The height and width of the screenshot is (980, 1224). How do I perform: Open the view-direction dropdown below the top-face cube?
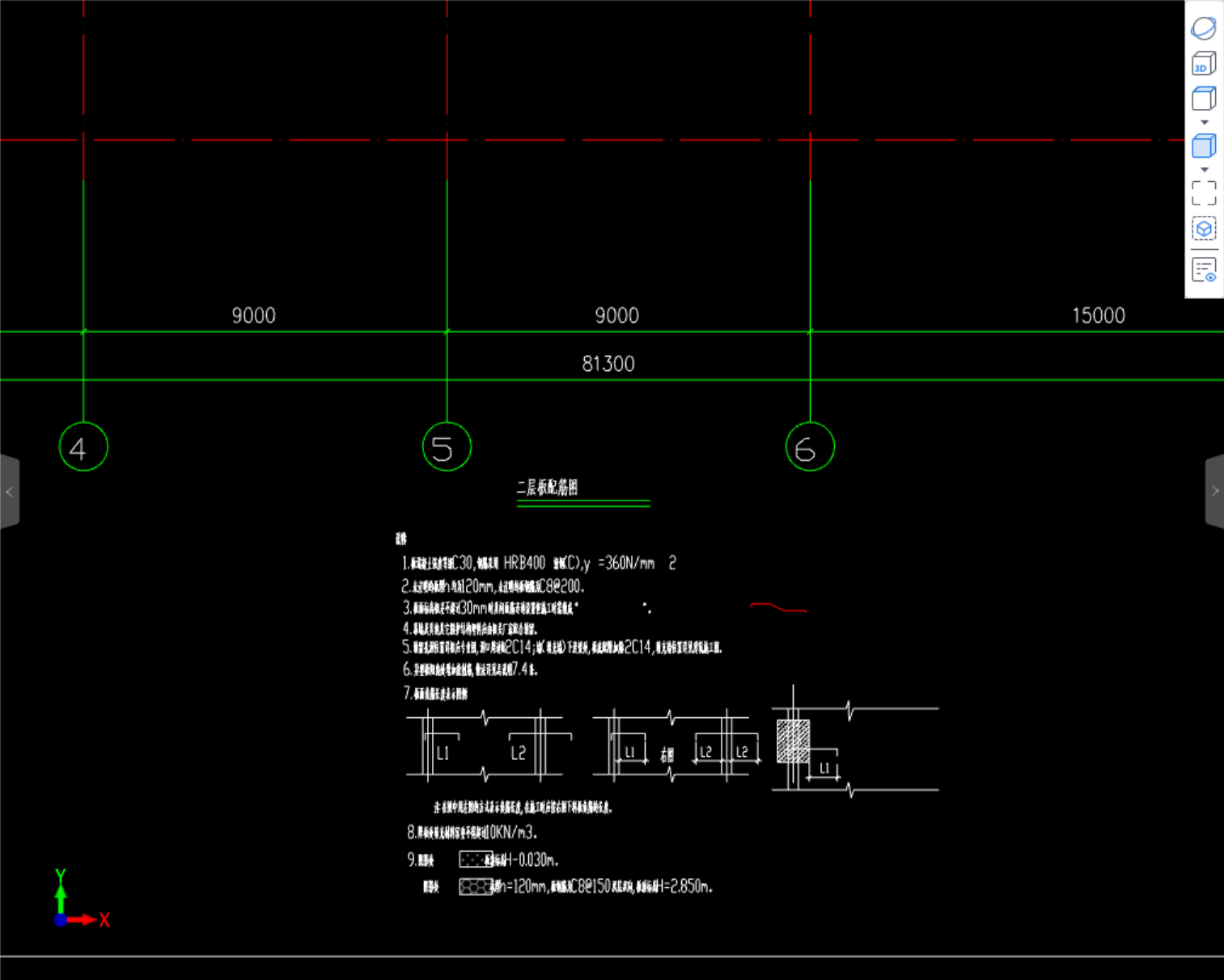pyautogui.click(x=1205, y=123)
